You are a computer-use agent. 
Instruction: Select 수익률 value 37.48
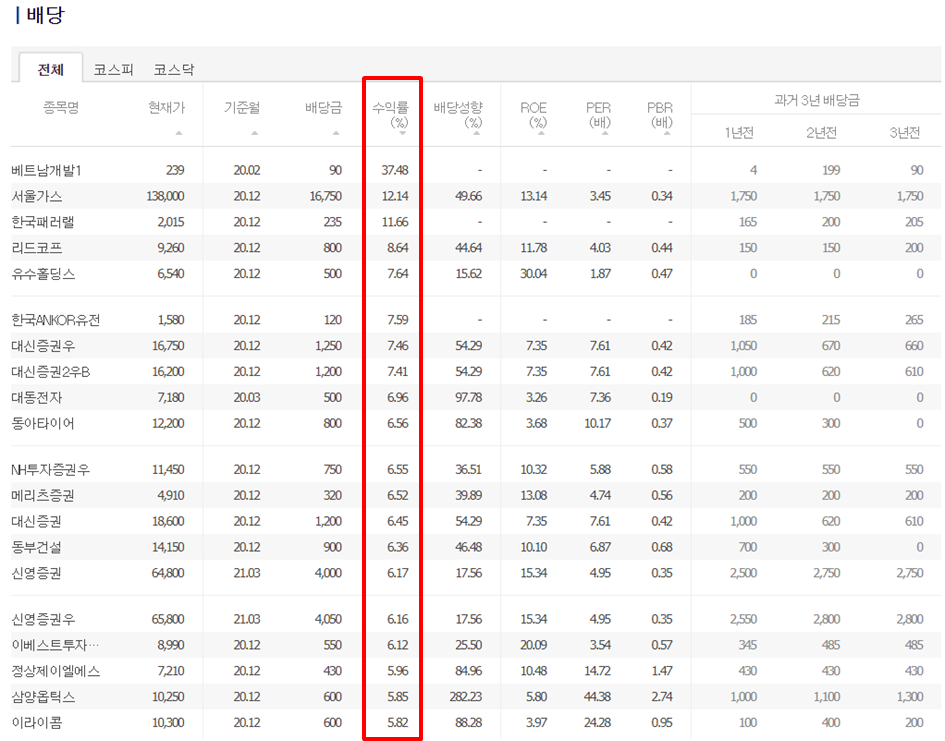[x=394, y=170]
